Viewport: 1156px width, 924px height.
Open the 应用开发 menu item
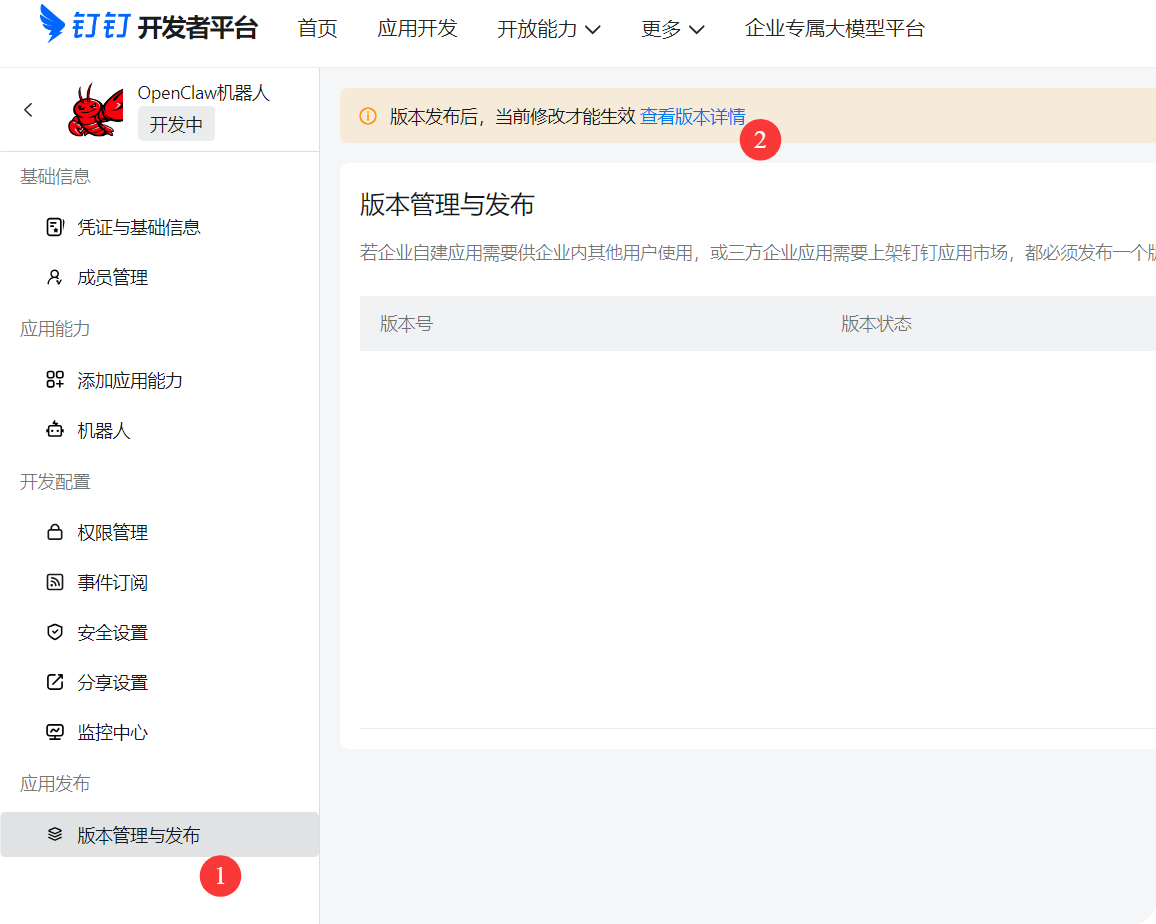[417, 29]
